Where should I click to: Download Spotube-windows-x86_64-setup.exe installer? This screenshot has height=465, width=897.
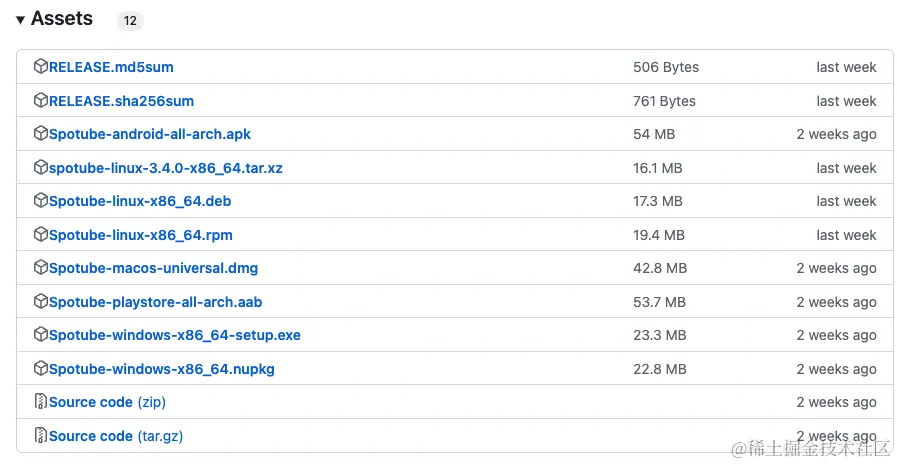(x=174, y=335)
